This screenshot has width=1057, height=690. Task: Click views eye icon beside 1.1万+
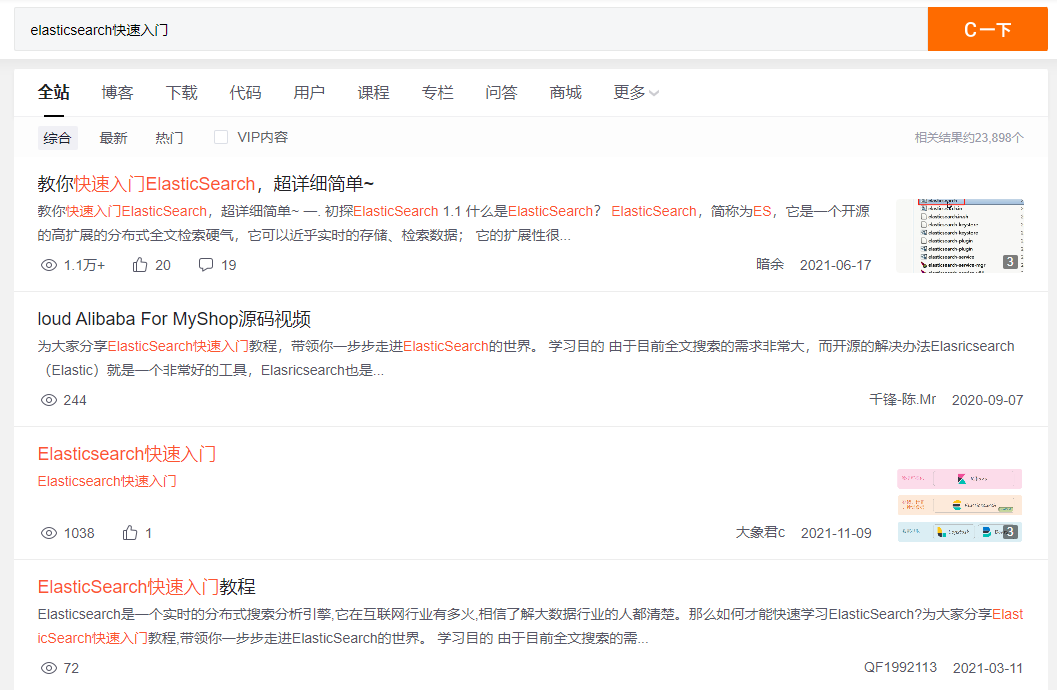point(49,265)
